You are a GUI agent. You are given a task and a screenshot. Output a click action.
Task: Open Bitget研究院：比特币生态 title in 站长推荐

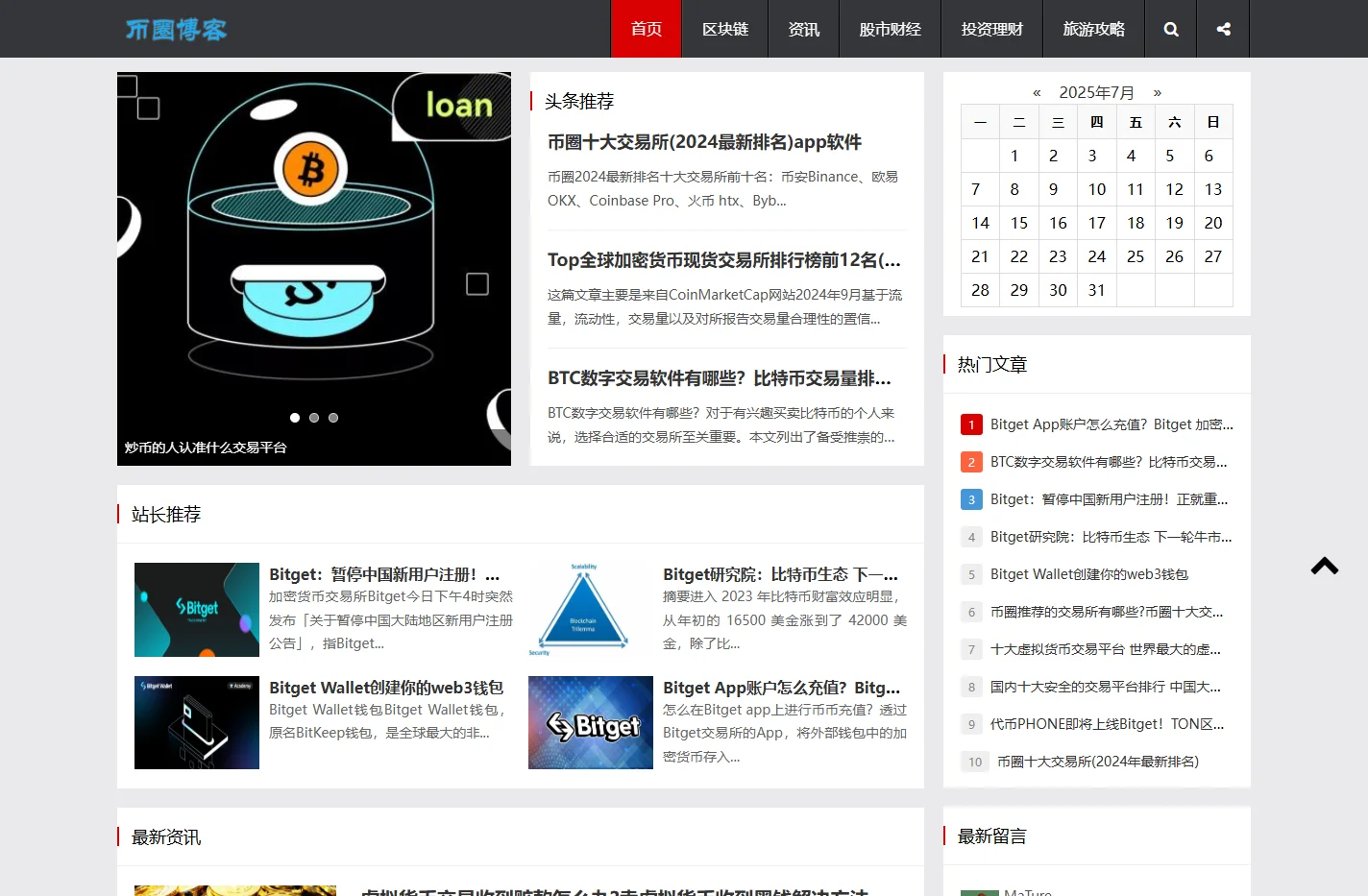pos(780,574)
